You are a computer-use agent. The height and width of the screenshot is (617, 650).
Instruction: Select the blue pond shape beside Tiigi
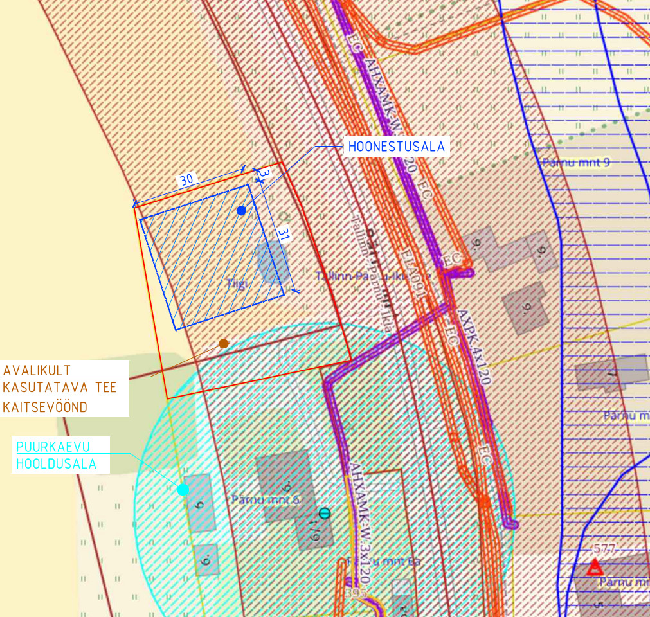point(272,263)
